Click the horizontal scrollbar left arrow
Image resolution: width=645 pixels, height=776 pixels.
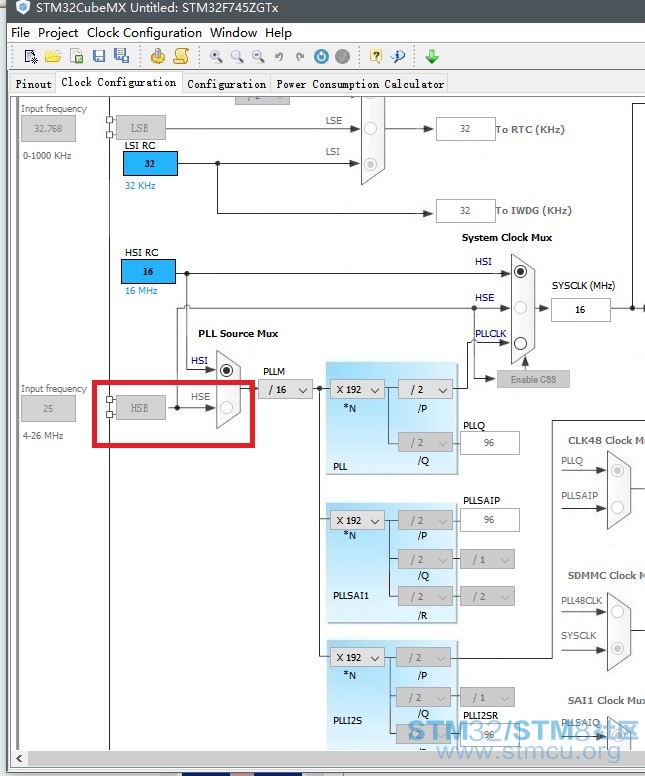(19, 758)
